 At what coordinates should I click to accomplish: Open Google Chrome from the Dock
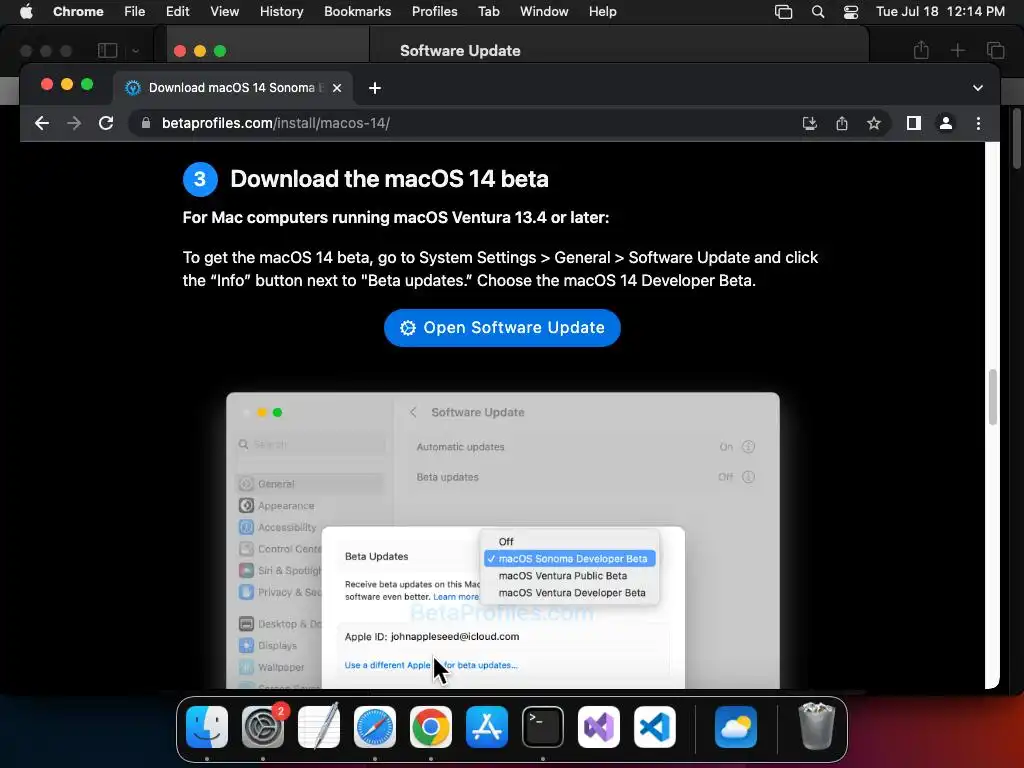(431, 726)
